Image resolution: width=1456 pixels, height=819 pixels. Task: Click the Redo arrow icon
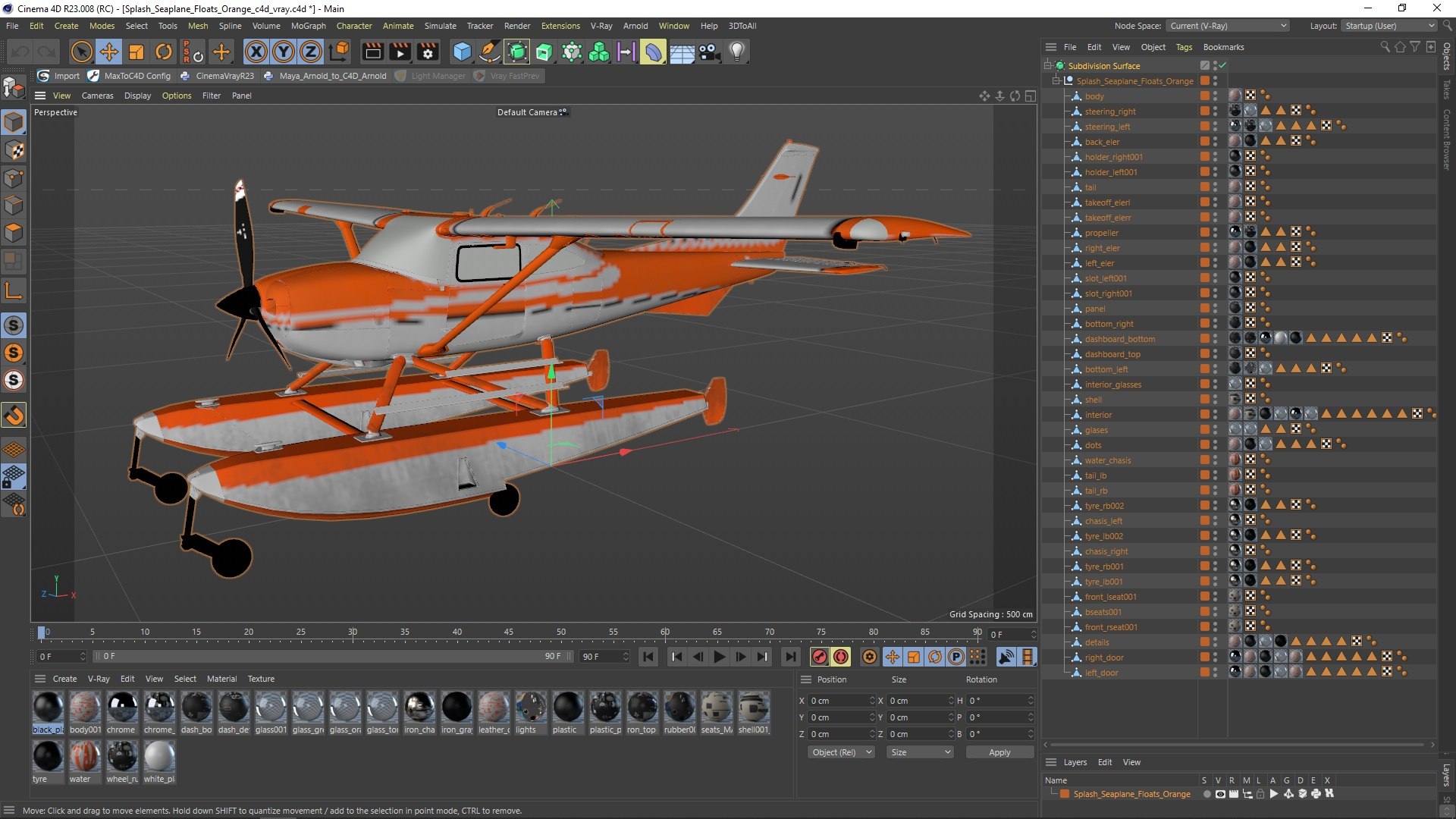click(x=47, y=52)
